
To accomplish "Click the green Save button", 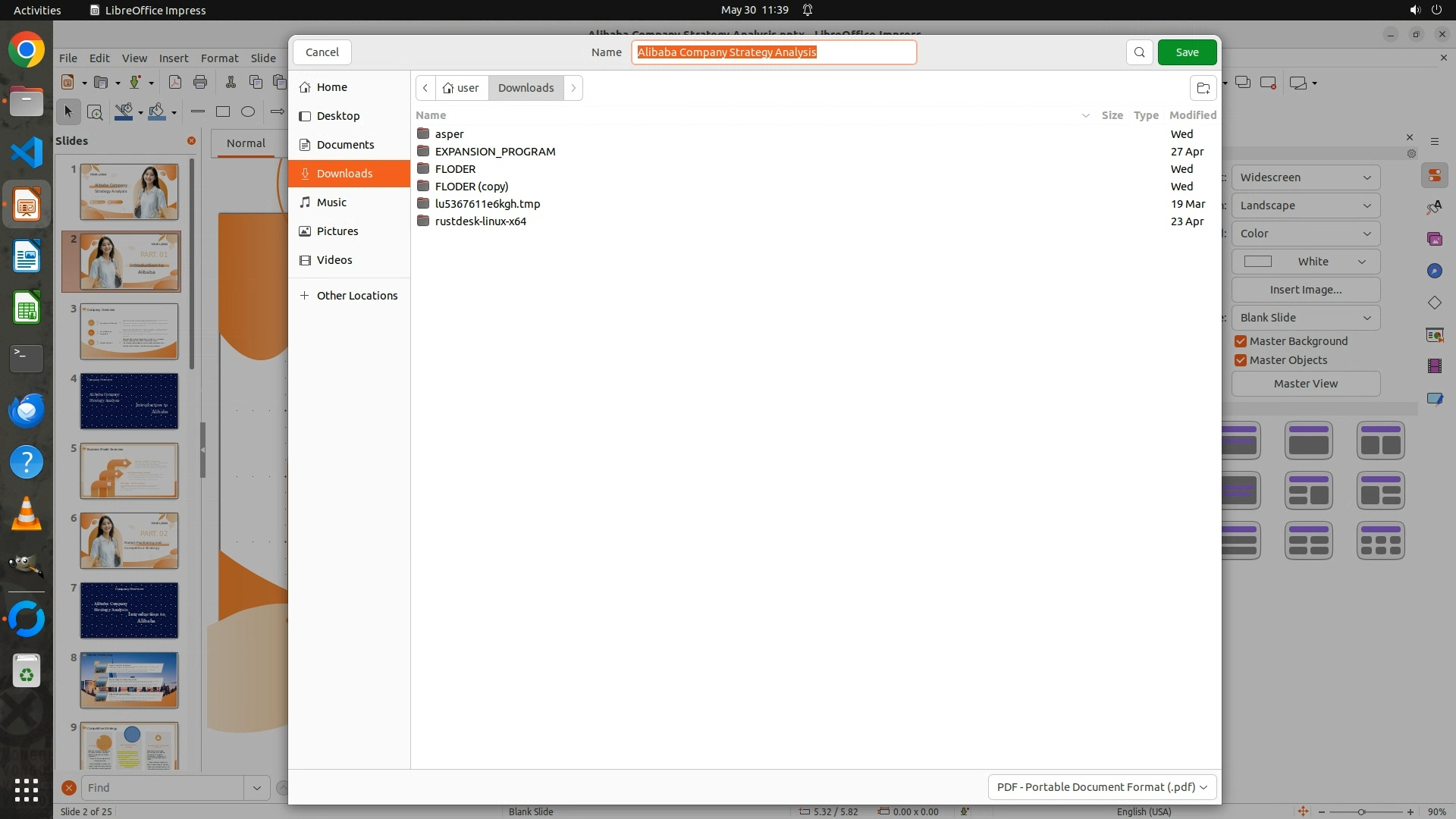I will click(x=1187, y=52).
